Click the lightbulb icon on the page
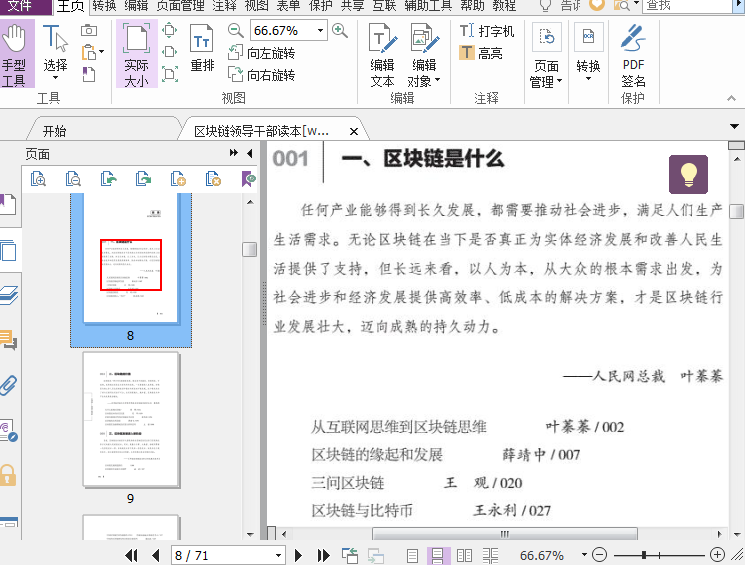 (x=688, y=174)
